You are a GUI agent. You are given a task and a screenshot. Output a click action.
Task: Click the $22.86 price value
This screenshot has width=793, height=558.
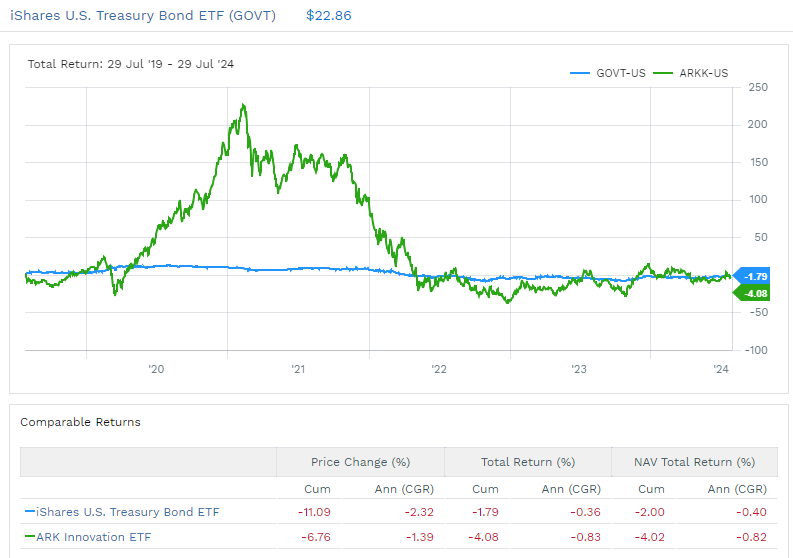click(x=329, y=16)
